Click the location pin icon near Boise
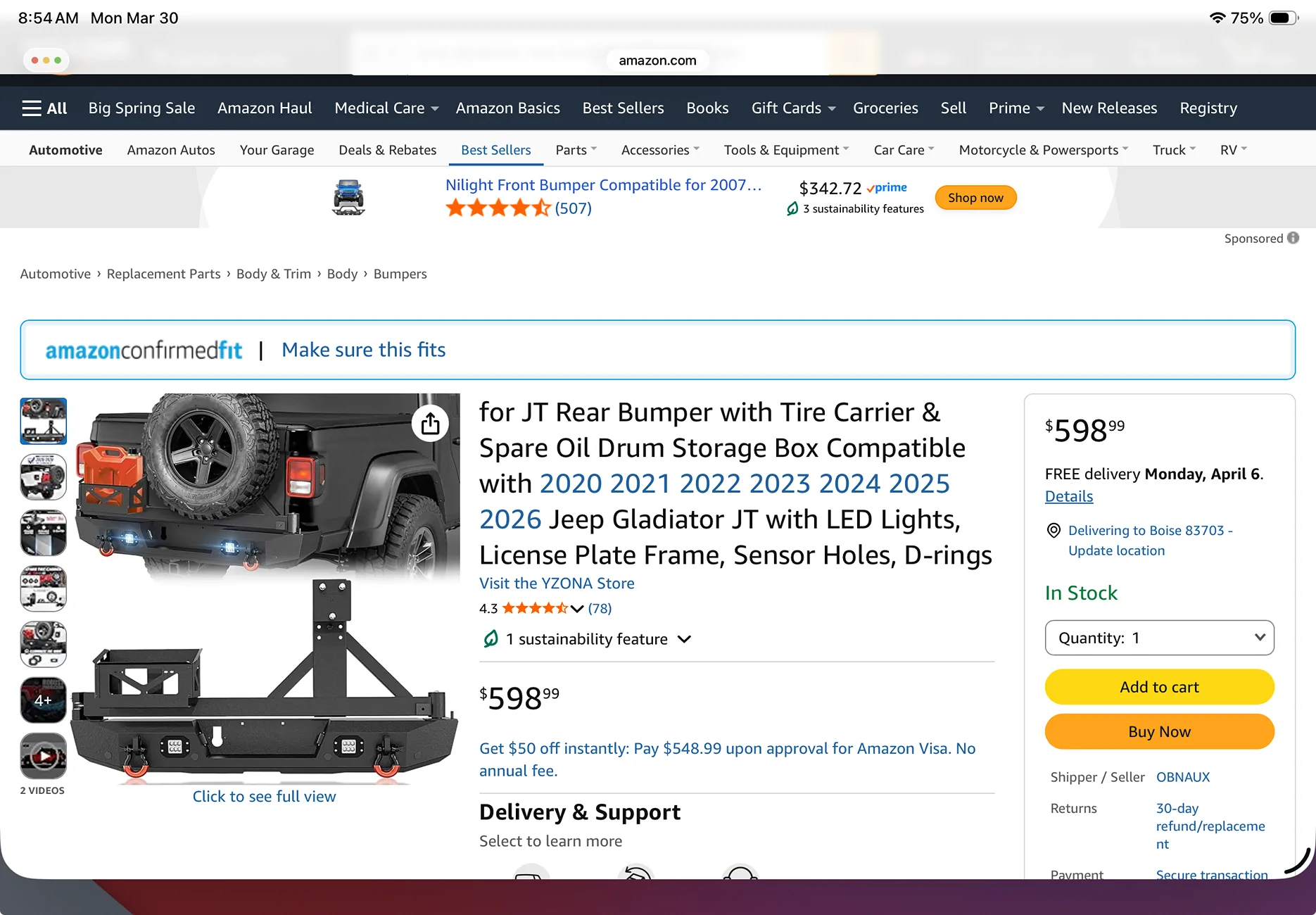This screenshot has height=915, width=1316. 1054,531
